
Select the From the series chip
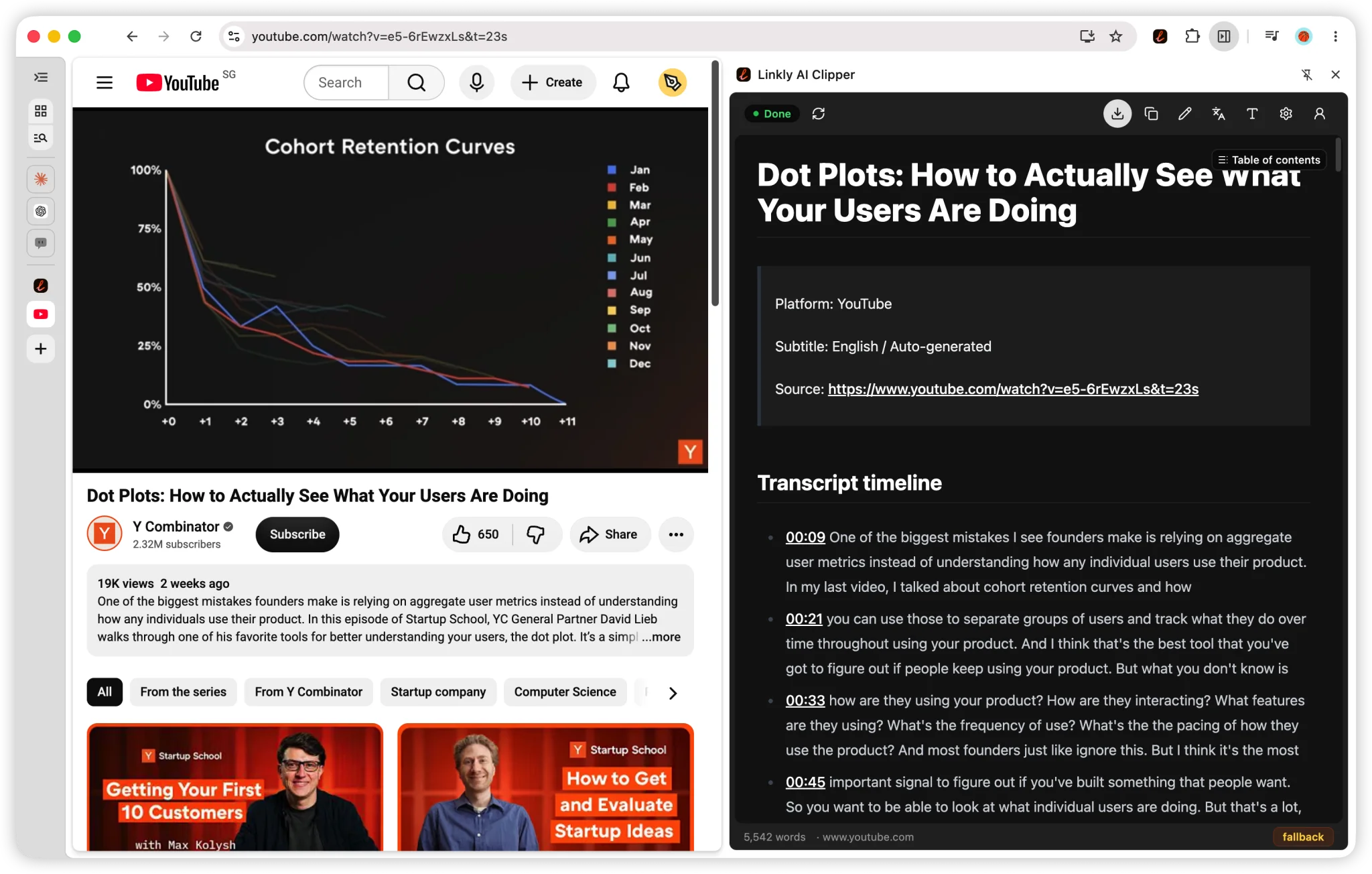point(183,692)
